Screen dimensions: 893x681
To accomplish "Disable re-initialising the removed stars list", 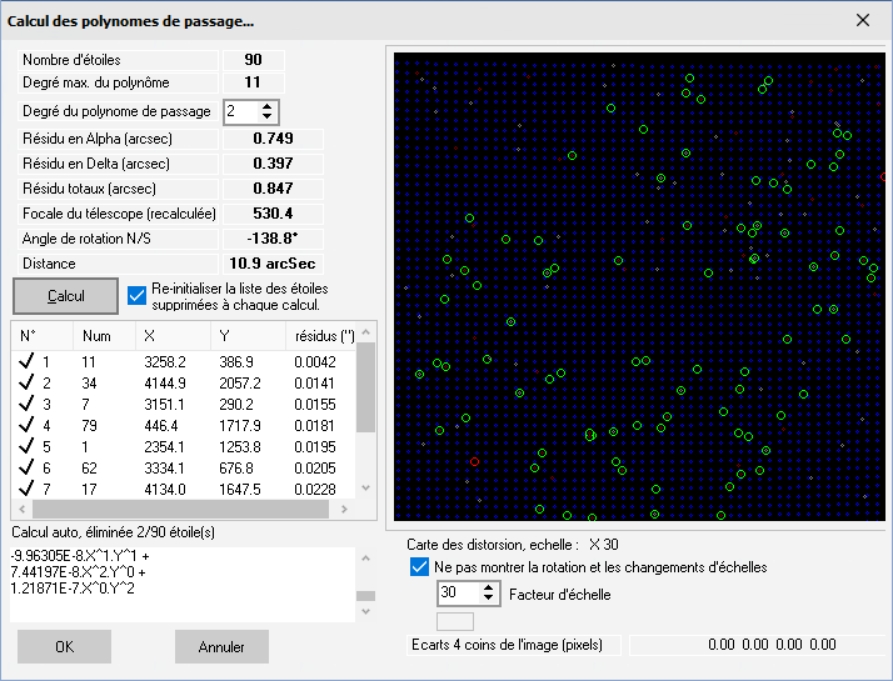I will tap(138, 294).
